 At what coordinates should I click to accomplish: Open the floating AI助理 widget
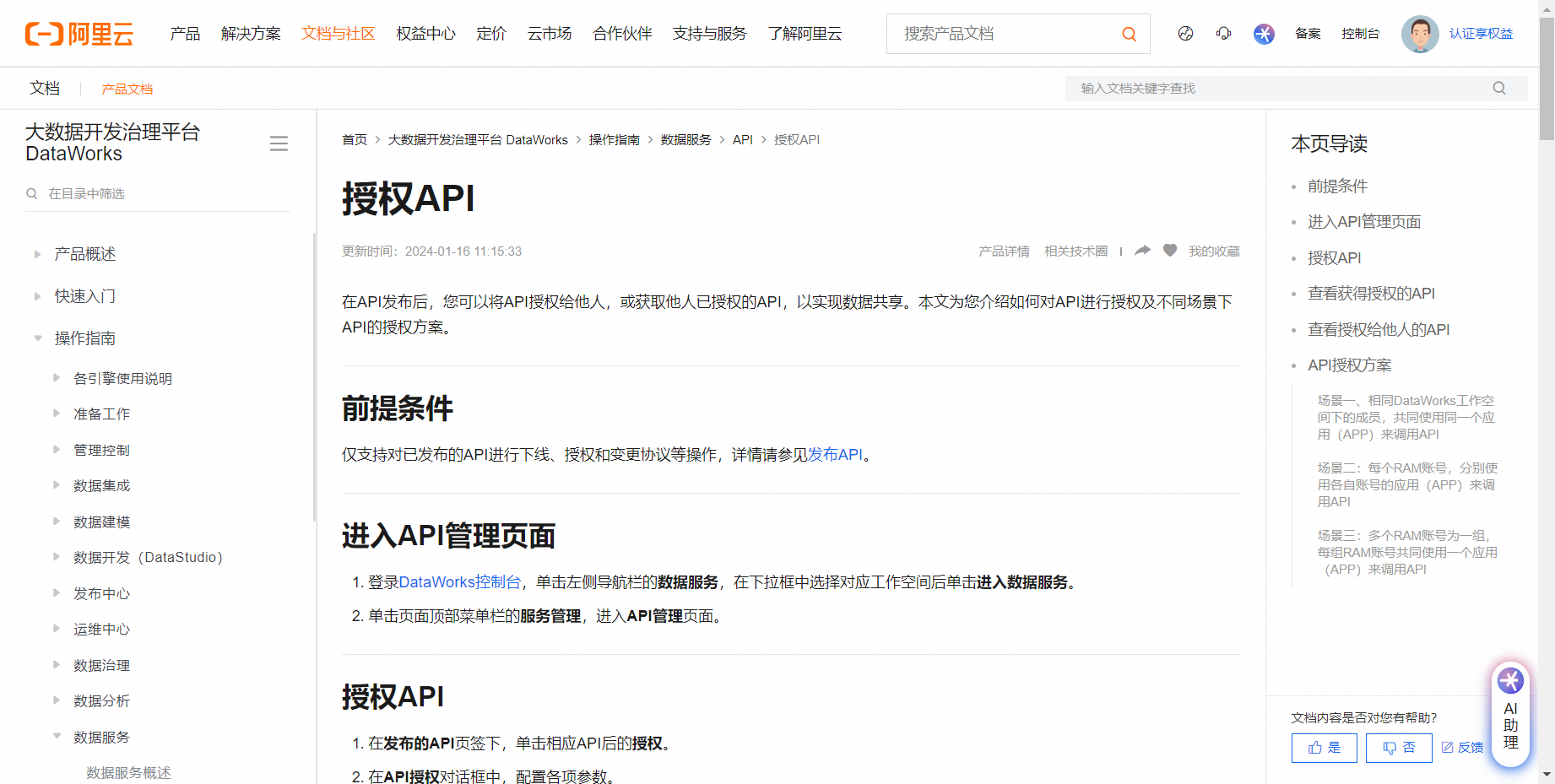pyautogui.click(x=1510, y=715)
